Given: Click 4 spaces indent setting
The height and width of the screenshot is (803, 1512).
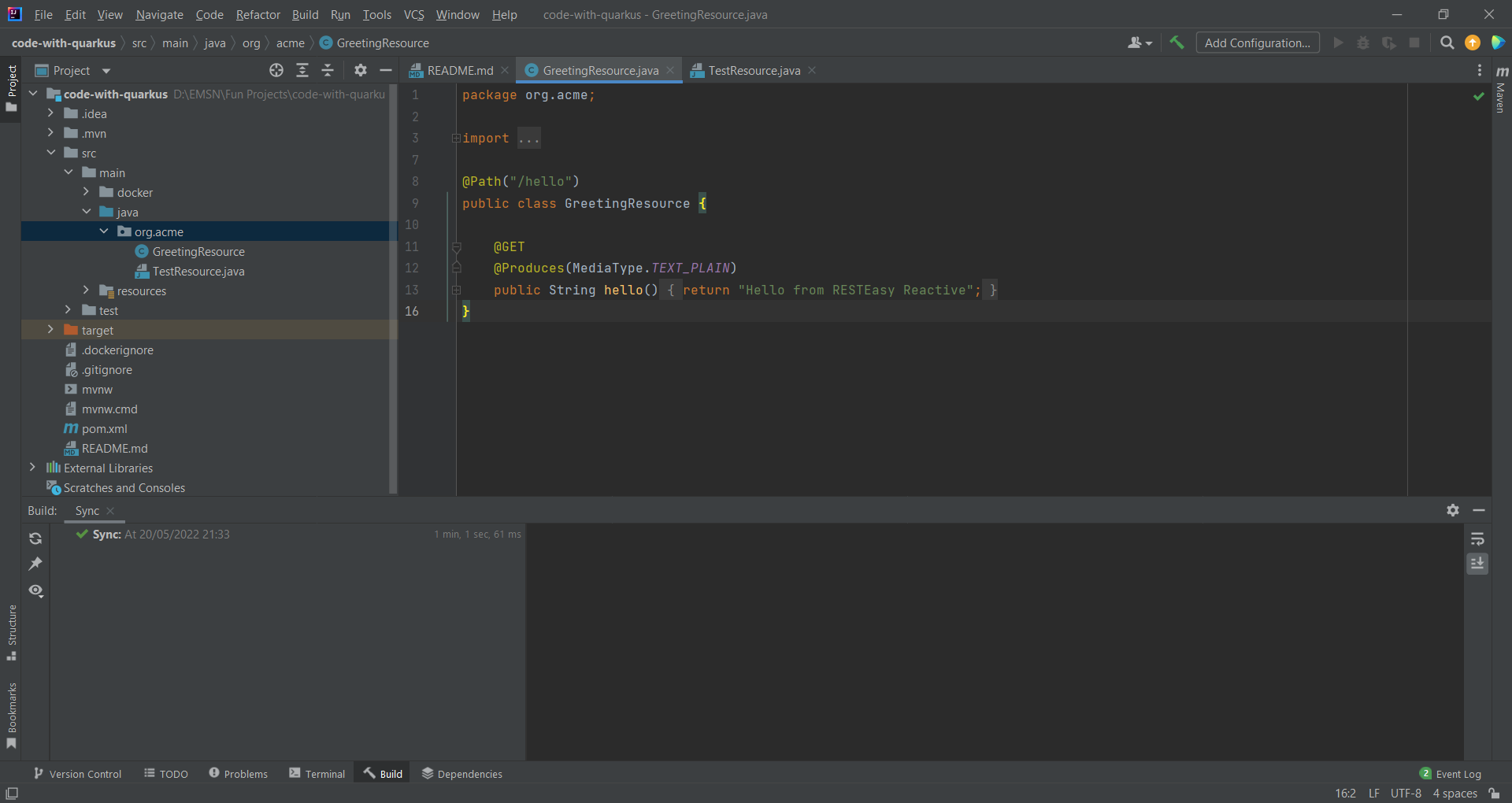Looking at the screenshot, I should click(x=1455, y=794).
